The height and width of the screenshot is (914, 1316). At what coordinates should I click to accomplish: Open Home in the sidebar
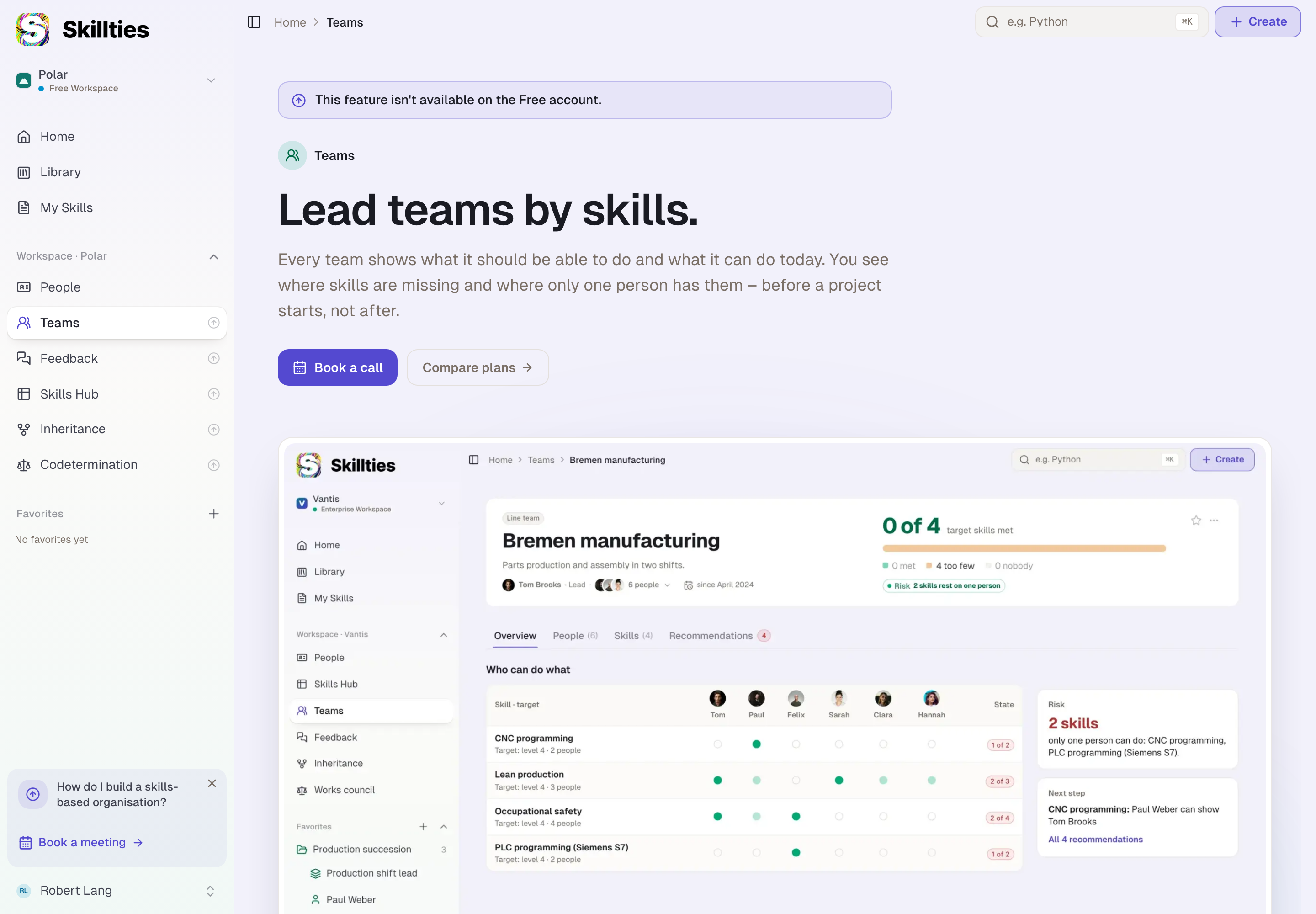click(117, 136)
